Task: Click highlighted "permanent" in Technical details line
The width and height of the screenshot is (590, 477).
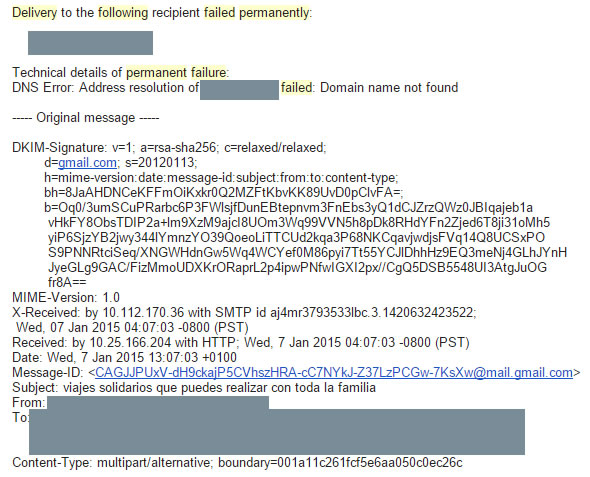Action: pyautogui.click(x=156, y=72)
